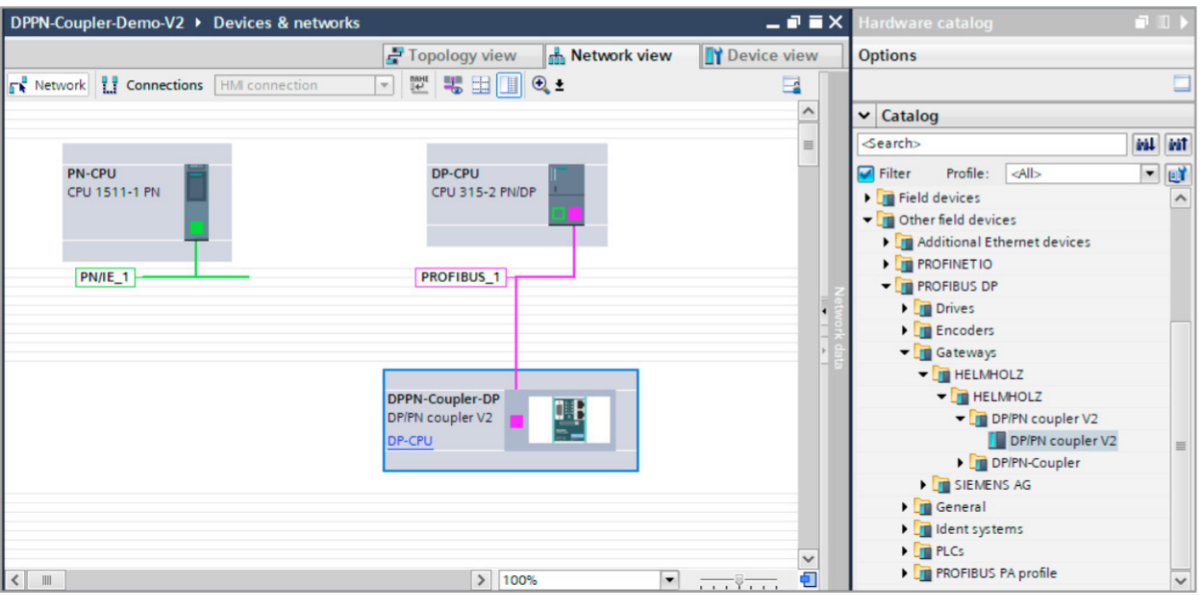Click the search-down icon beside catalog search
Screen dimensions: 1200x595
(x=1145, y=145)
